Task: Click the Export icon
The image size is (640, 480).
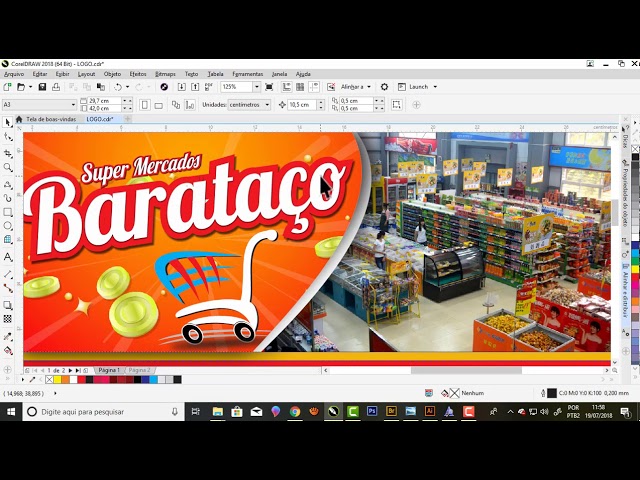Action: pos(195,87)
